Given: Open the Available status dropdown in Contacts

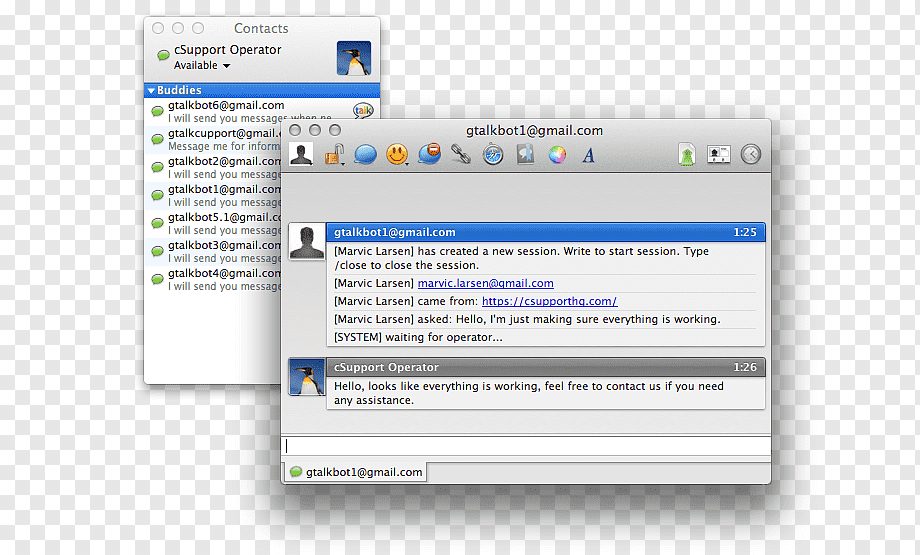Looking at the screenshot, I should coord(202,65).
